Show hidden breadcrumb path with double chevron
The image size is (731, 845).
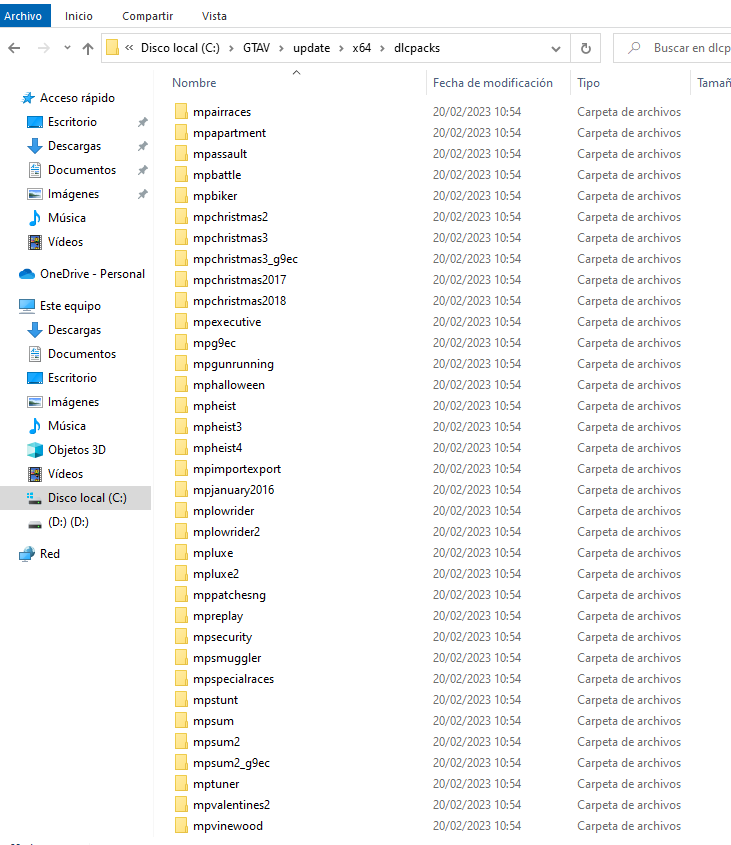click(x=129, y=47)
